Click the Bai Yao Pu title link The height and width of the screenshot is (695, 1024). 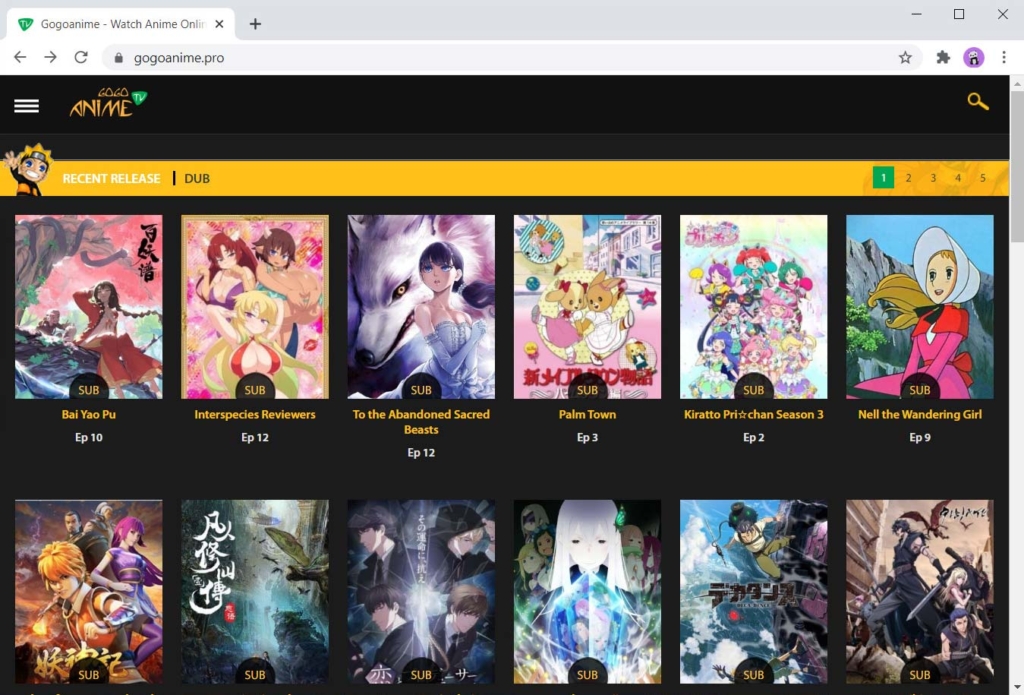[x=89, y=414]
